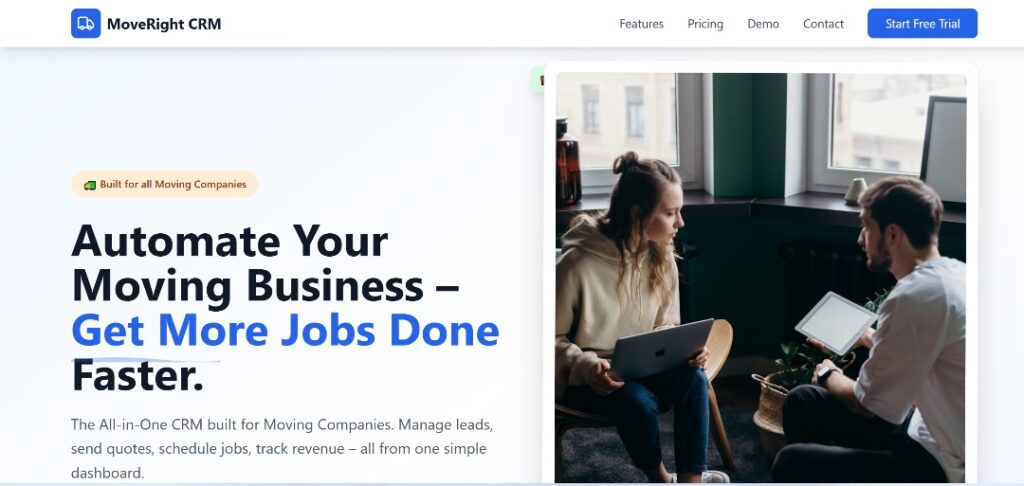Click the MoveRight CRM brand name
Image resolution: width=1024 pixels, height=486 pixels.
pyautogui.click(x=164, y=24)
